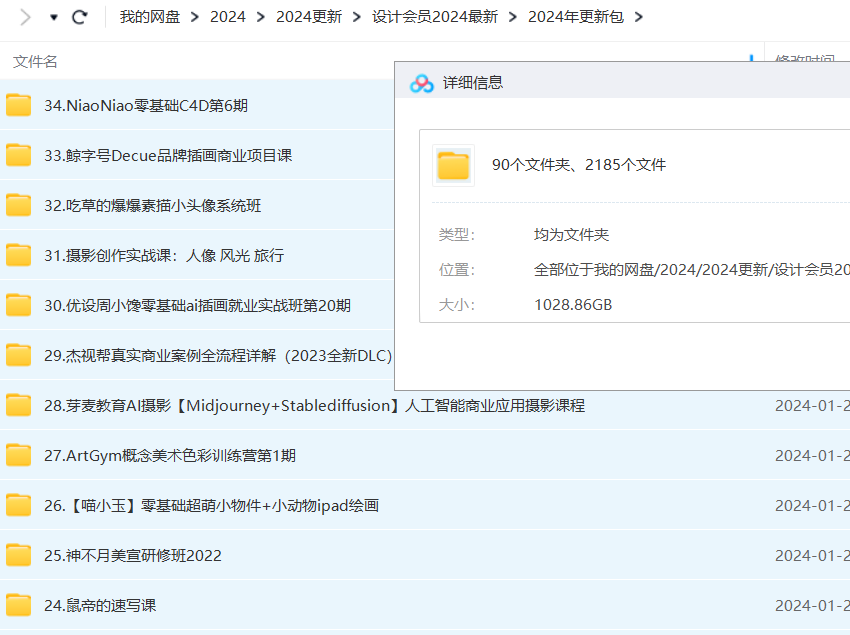Screen dimensions: 850x635
Task: Select the 2024年更新包 breadcrumb item
Action: pos(576,17)
